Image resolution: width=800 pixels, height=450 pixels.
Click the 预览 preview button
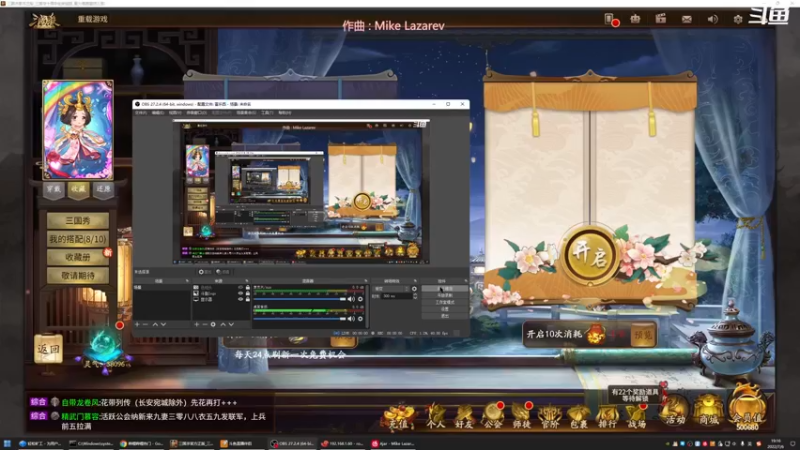pyautogui.click(x=642, y=335)
